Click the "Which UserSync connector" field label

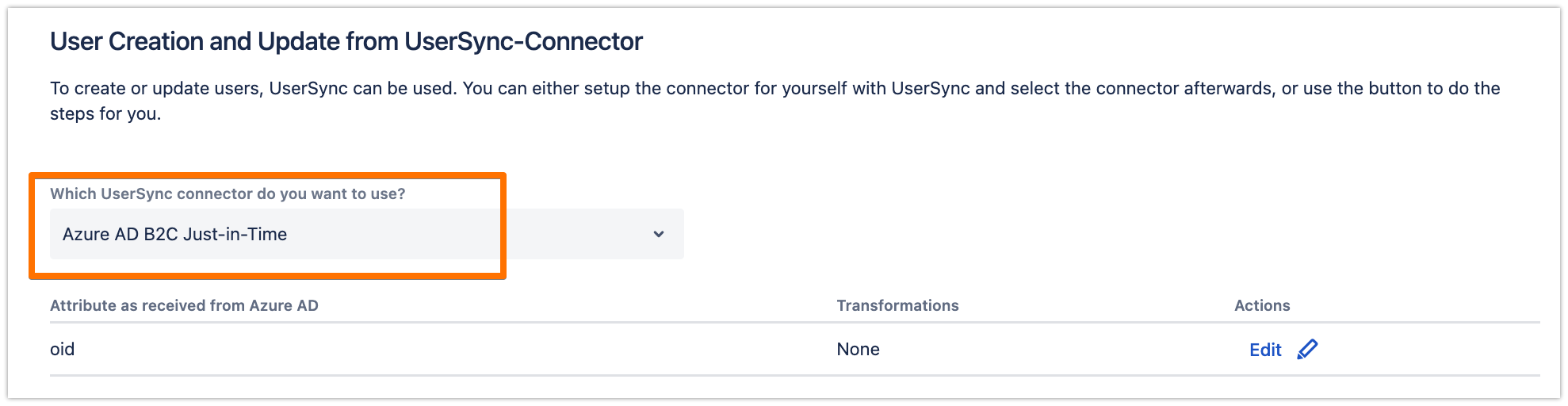pyautogui.click(x=228, y=193)
